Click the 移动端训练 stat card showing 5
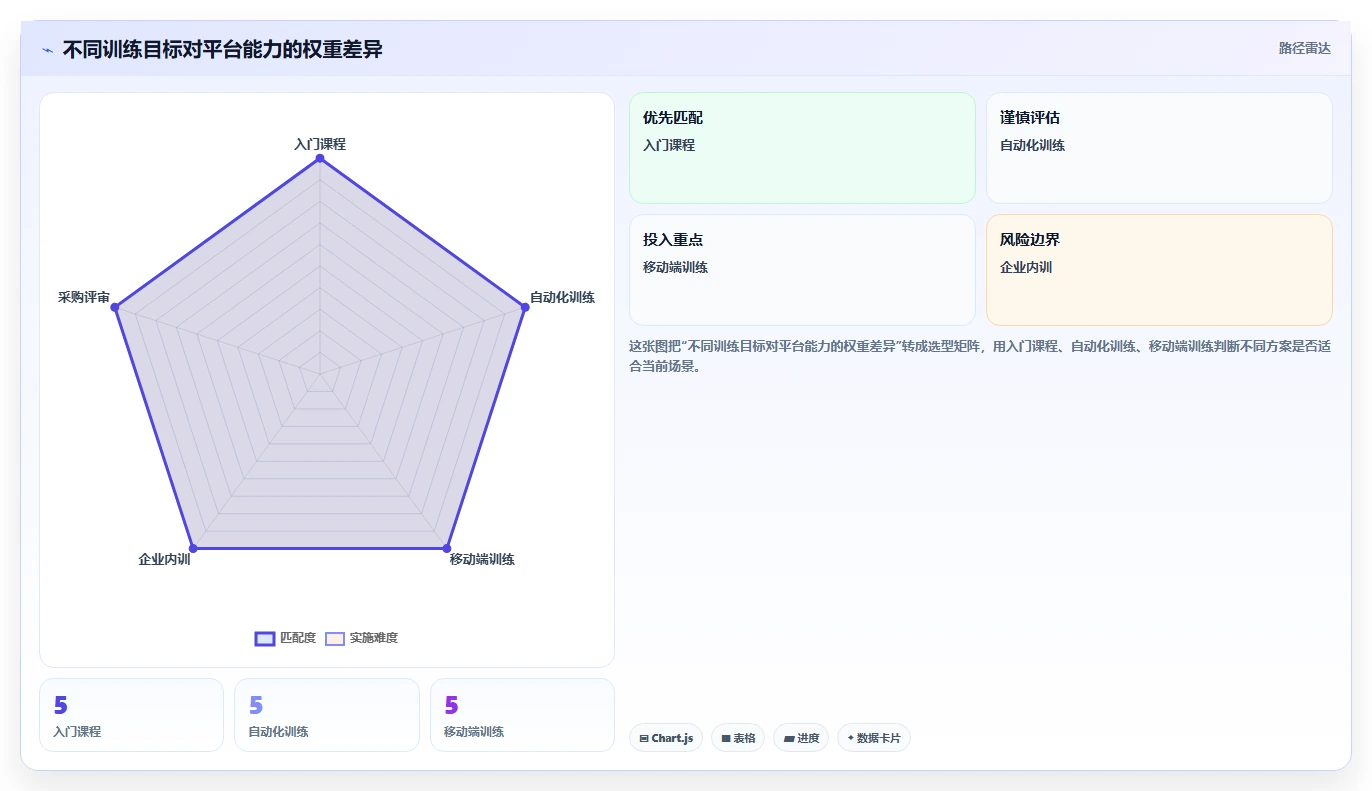Image resolution: width=1372 pixels, height=791 pixels. pos(522,715)
